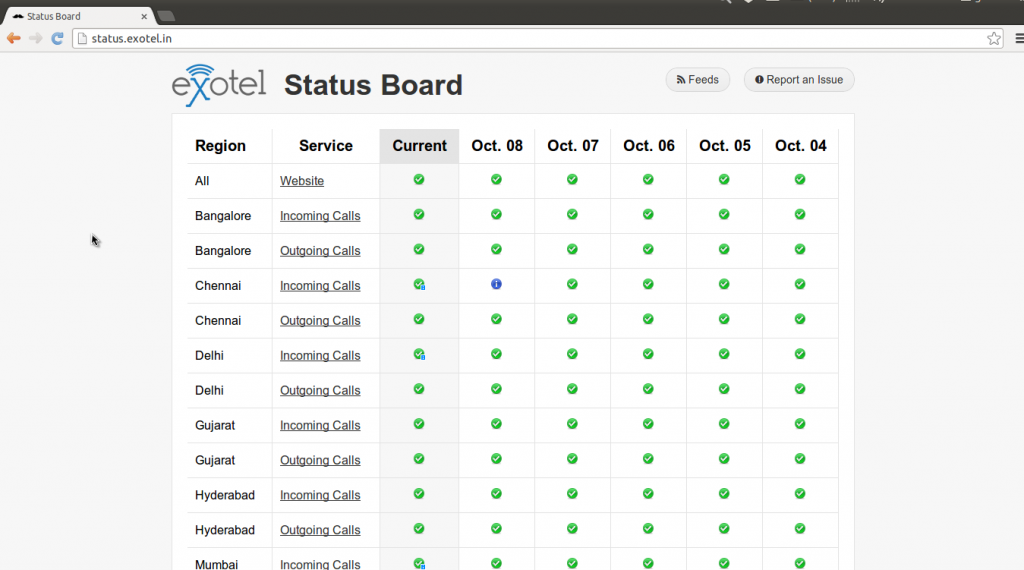Click Bangalore Incoming Calls Oct. 07 checkmark
Image resolution: width=1024 pixels, height=570 pixels.
pyautogui.click(x=572, y=214)
